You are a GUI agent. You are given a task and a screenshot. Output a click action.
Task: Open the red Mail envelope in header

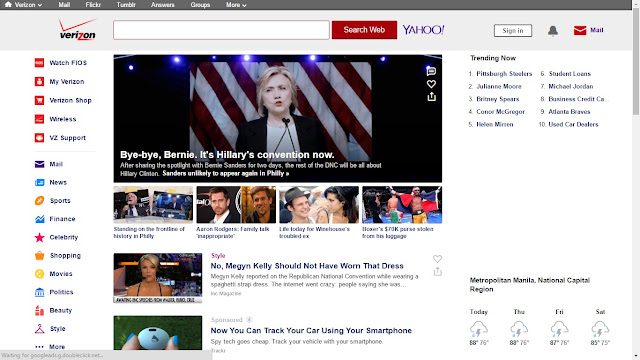click(x=580, y=30)
